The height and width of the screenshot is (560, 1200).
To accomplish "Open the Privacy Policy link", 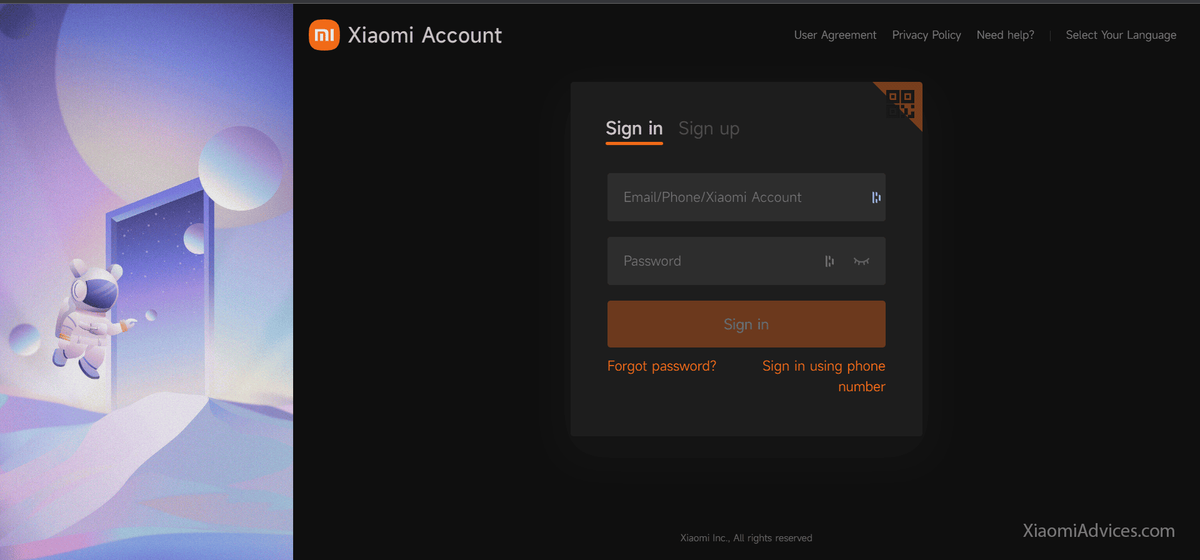I will (926, 35).
